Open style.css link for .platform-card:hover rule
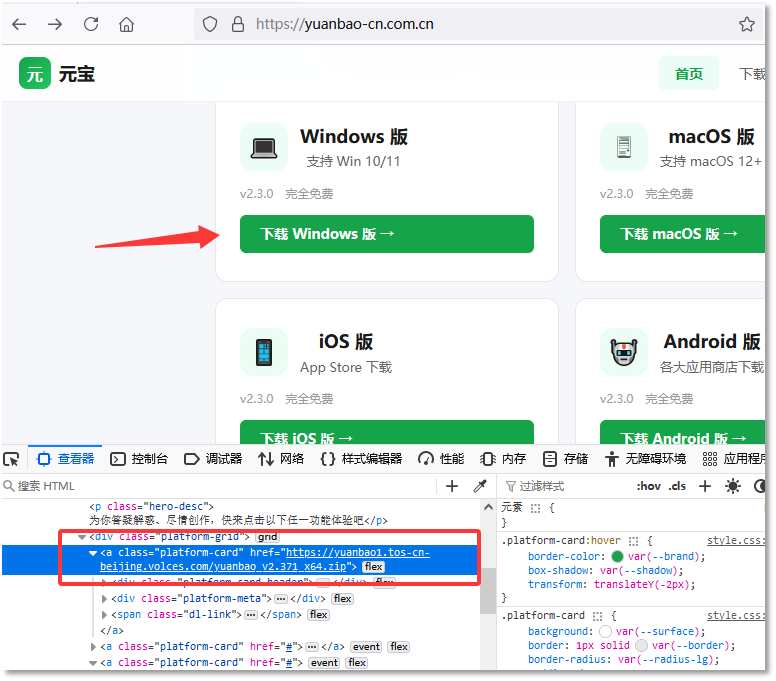The height and width of the screenshot is (681, 776). pyautogui.click(x=735, y=540)
